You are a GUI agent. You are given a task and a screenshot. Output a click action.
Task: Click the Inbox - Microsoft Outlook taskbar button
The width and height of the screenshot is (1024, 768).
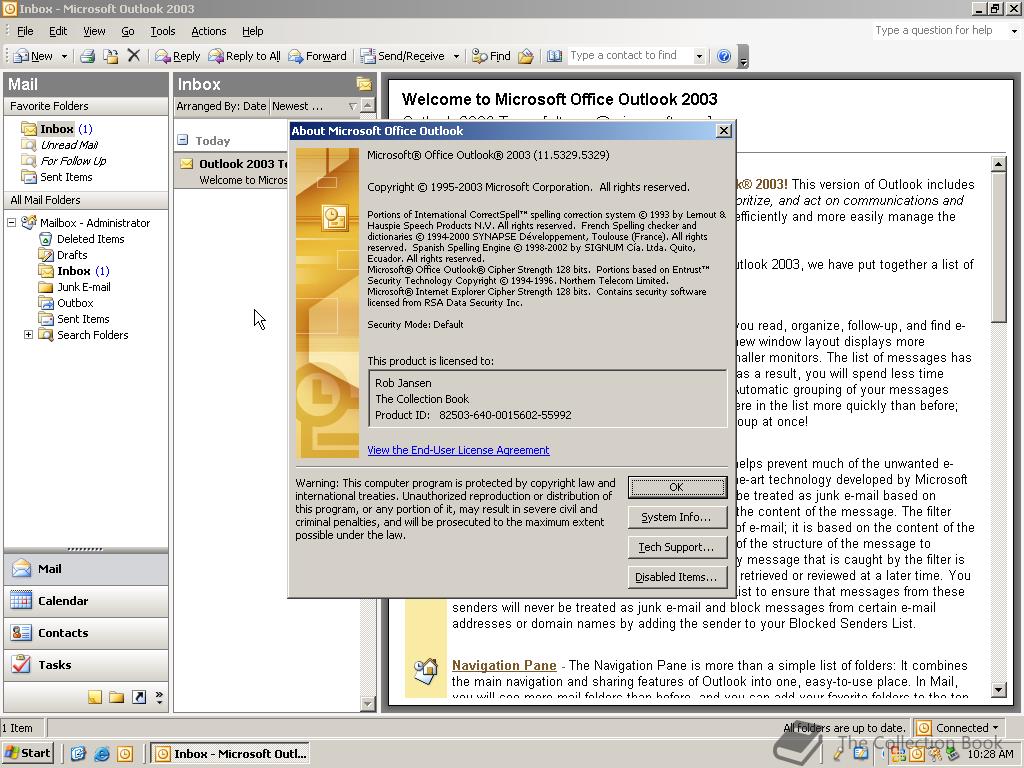pos(230,754)
